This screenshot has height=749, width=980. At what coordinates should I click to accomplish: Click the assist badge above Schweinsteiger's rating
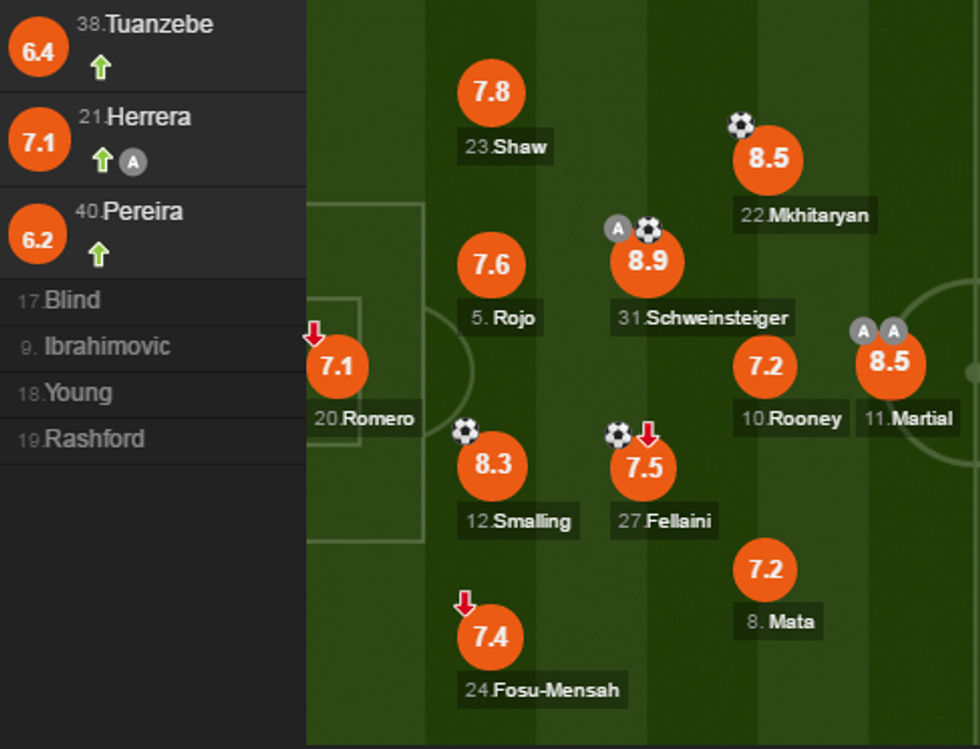click(617, 229)
